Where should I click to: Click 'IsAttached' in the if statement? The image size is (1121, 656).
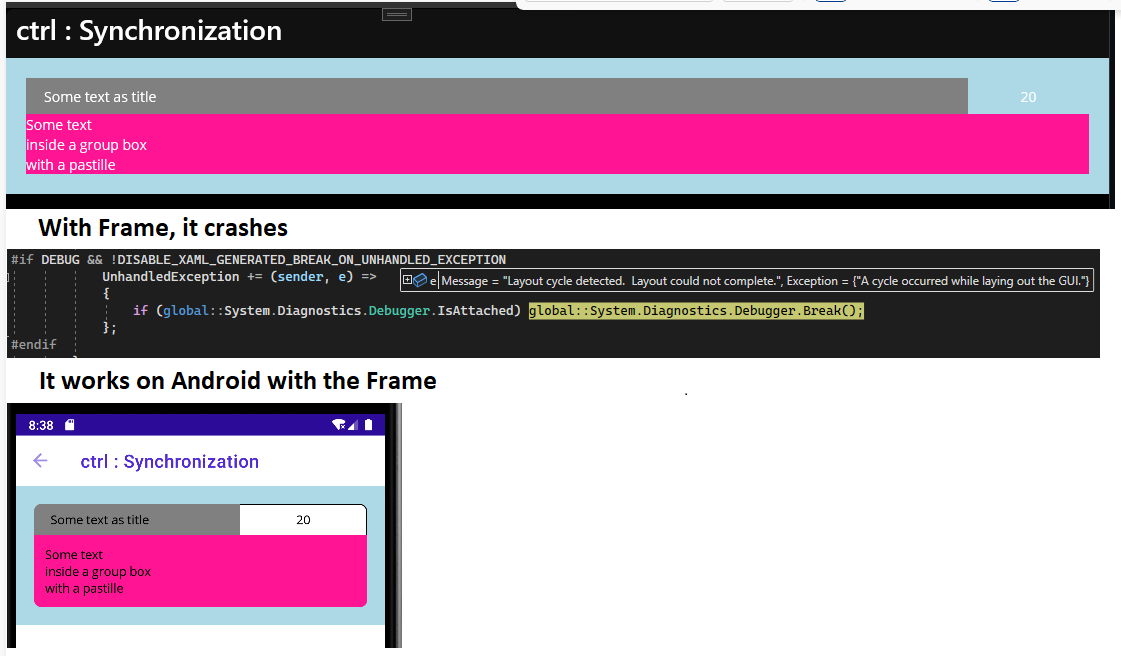475,311
